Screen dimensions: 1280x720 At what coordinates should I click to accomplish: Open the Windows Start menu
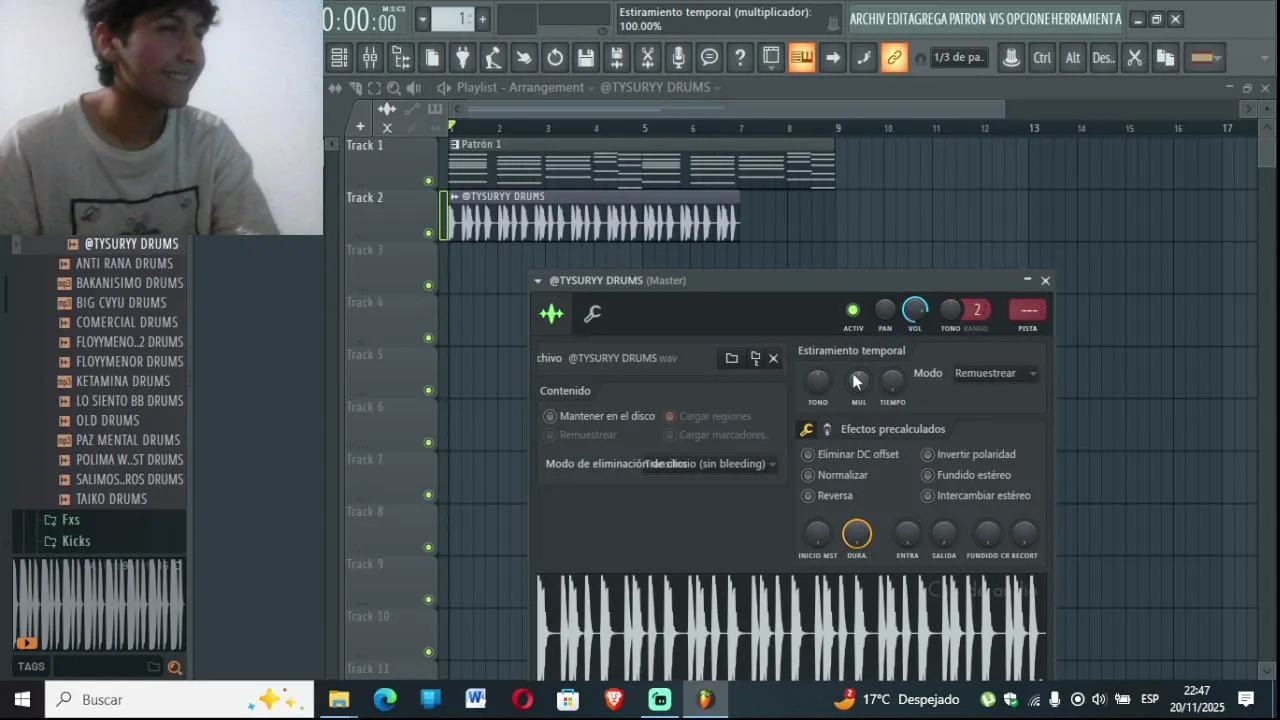[x=22, y=700]
